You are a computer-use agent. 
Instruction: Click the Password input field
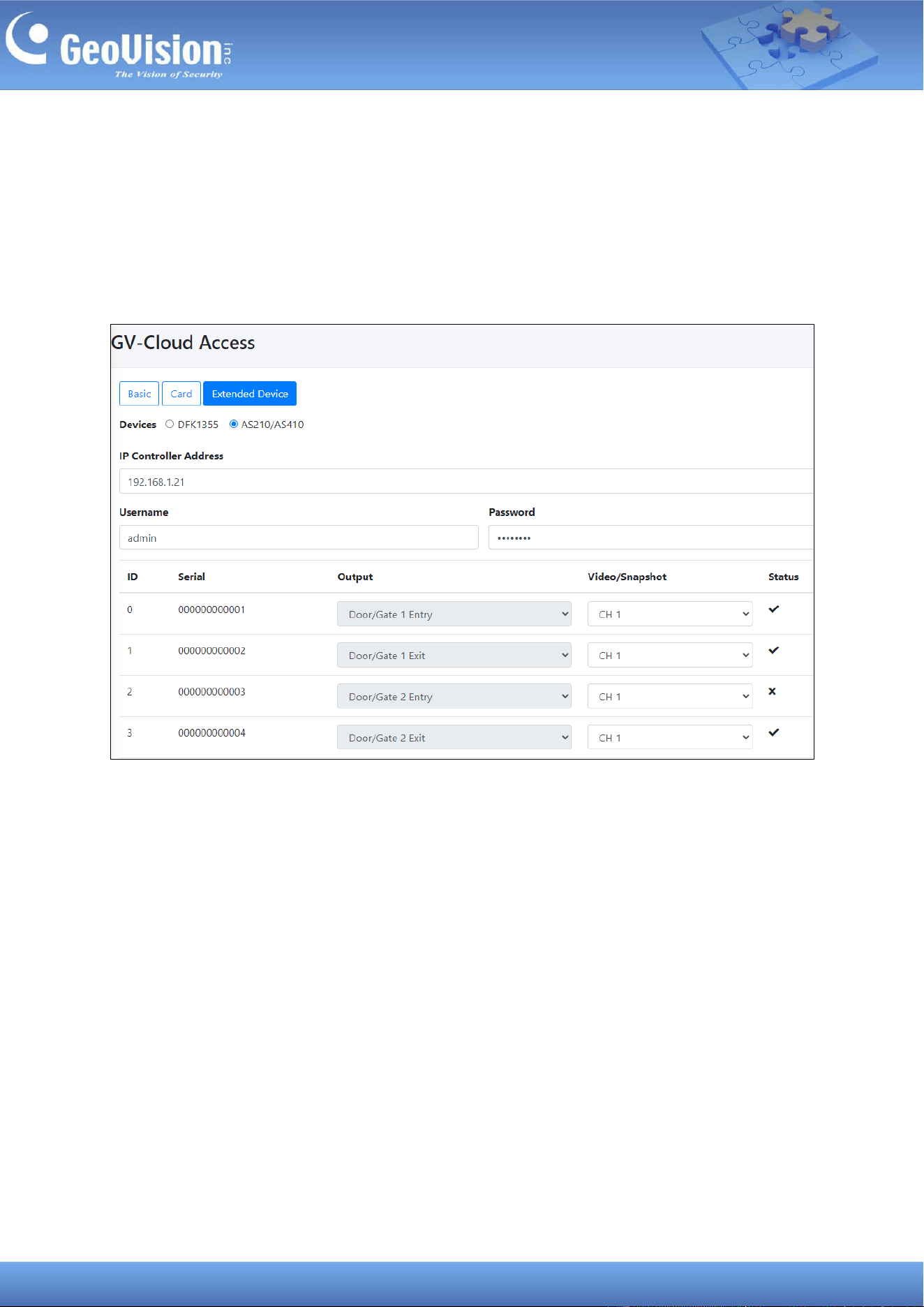click(651, 538)
